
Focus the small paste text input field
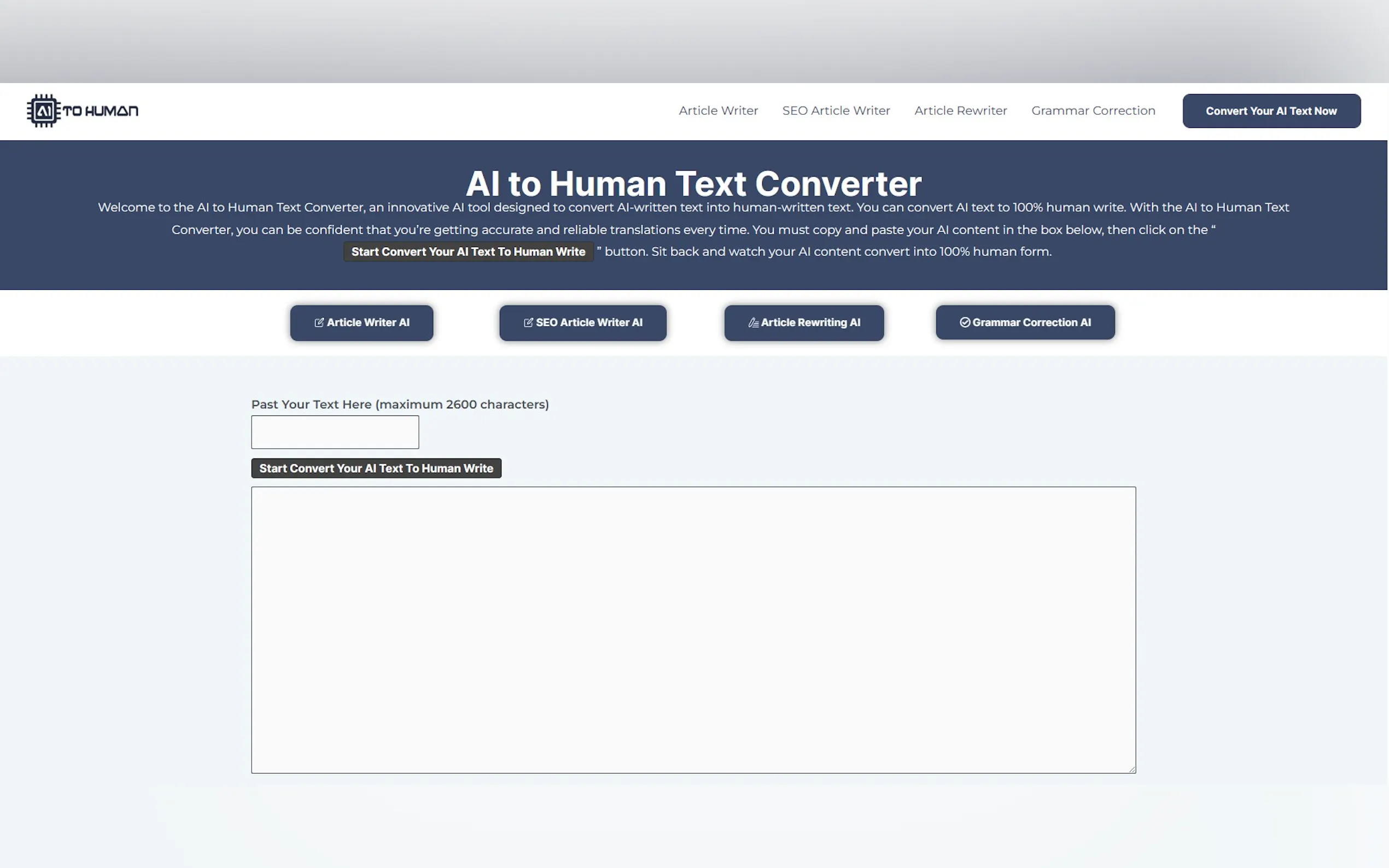[335, 432]
